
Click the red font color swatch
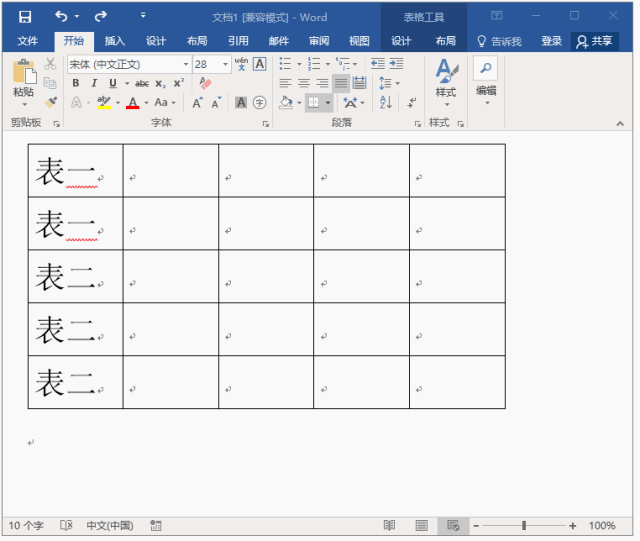(x=132, y=102)
